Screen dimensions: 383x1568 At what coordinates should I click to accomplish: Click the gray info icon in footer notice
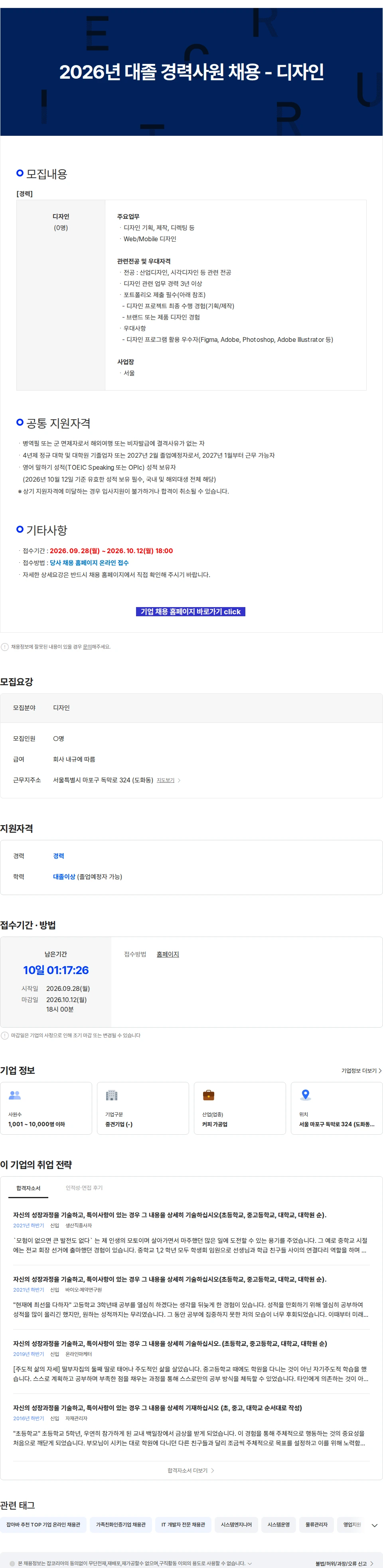(x=12, y=1563)
